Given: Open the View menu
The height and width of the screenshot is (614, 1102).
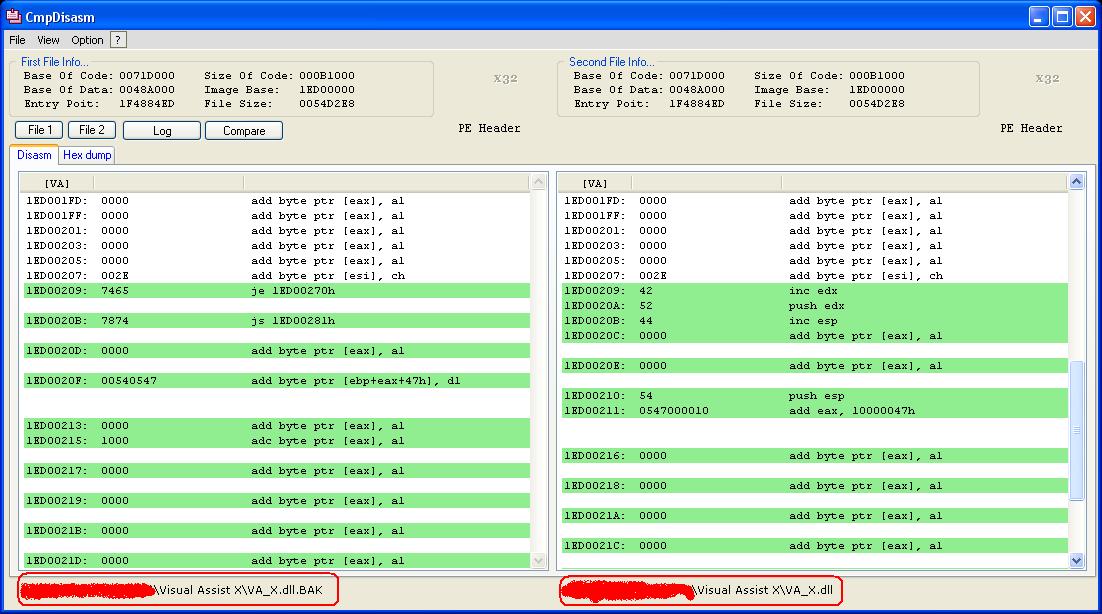Looking at the screenshot, I should coord(48,40).
